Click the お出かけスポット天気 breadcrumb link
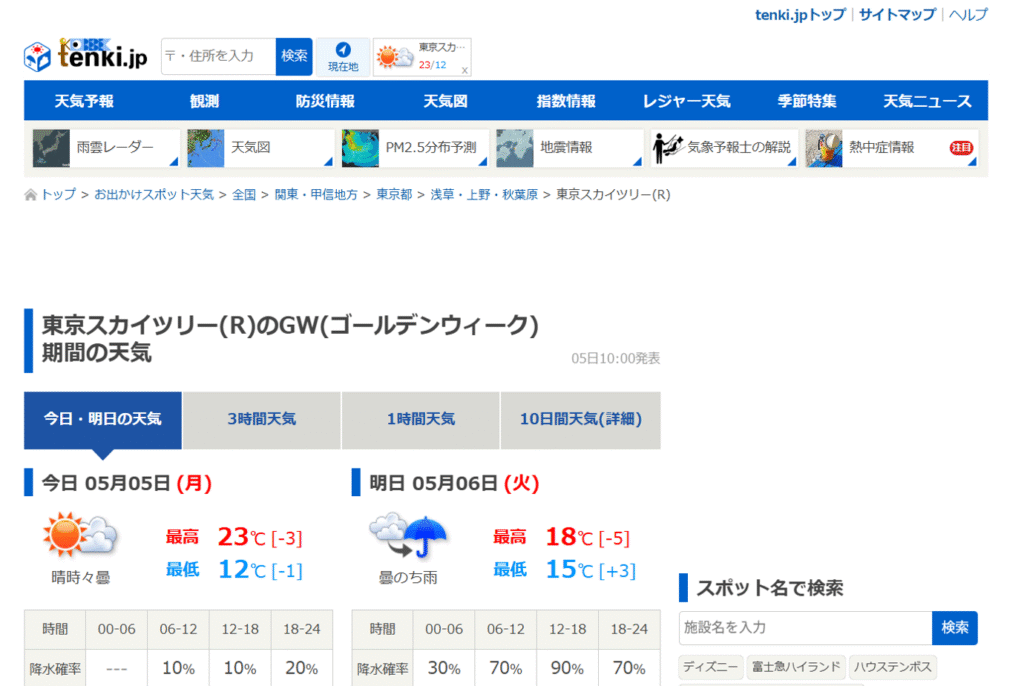The width and height of the screenshot is (1024, 686). click(x=154, y=195)
